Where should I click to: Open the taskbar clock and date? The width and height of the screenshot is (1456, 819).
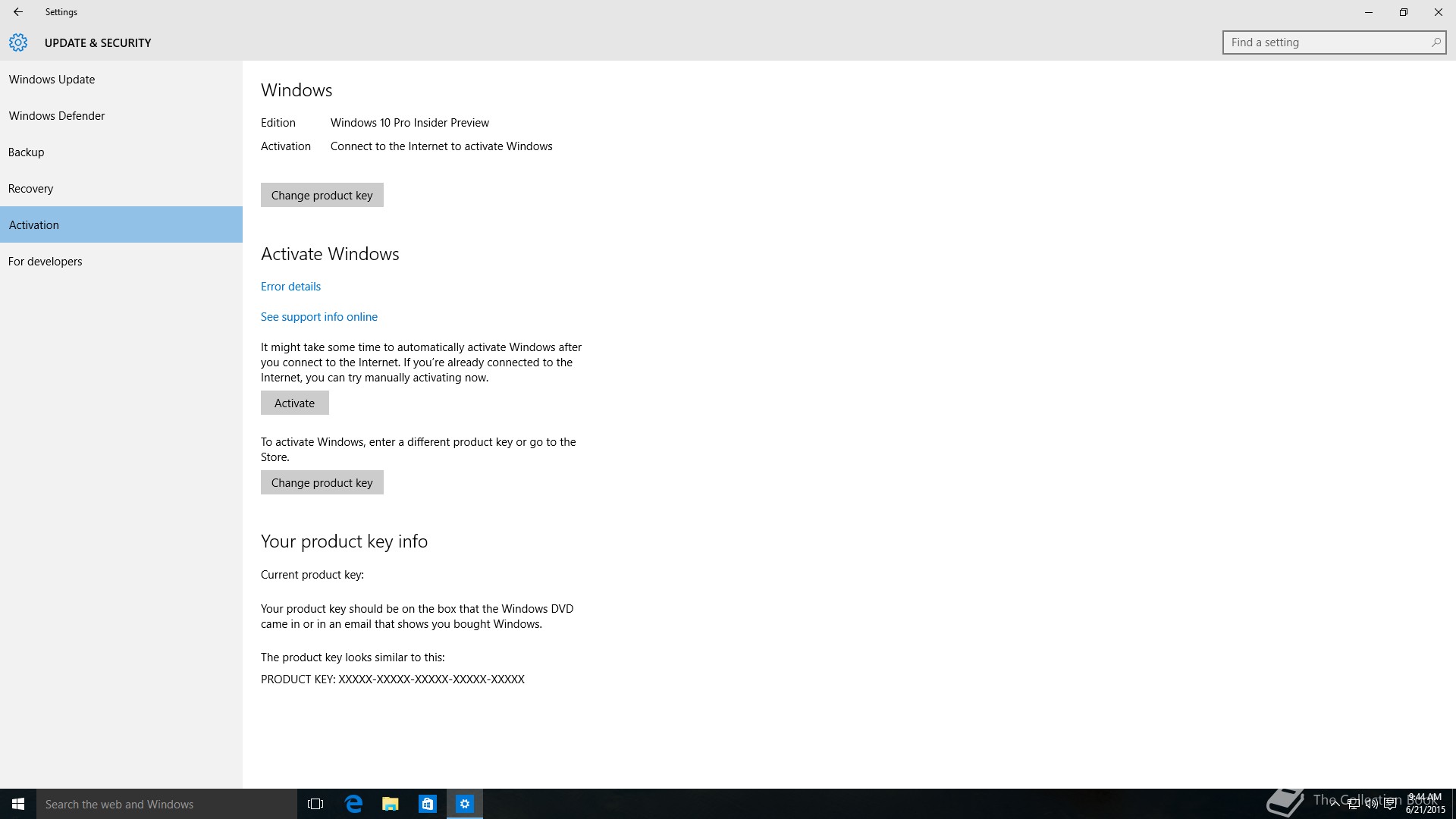tap(1425, 804)
